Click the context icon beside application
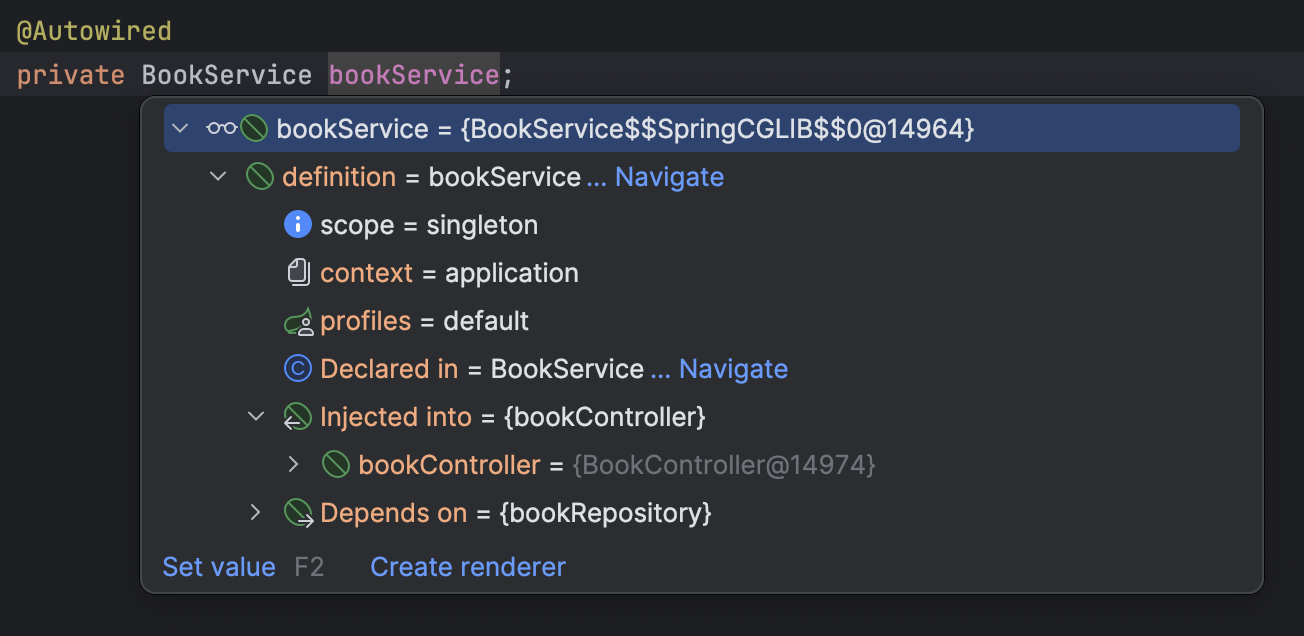1304x636 pixels. [297, 272]
